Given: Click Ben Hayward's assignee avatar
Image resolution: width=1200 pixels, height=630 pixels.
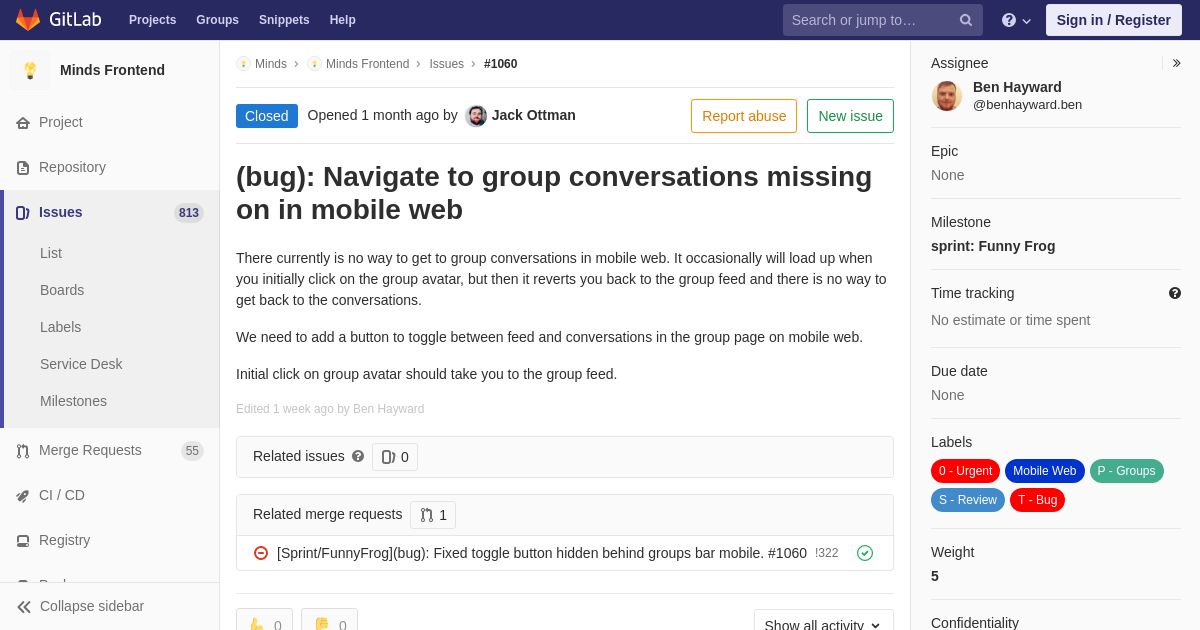Looking at the screenshot, I should (x=947, y=96).
